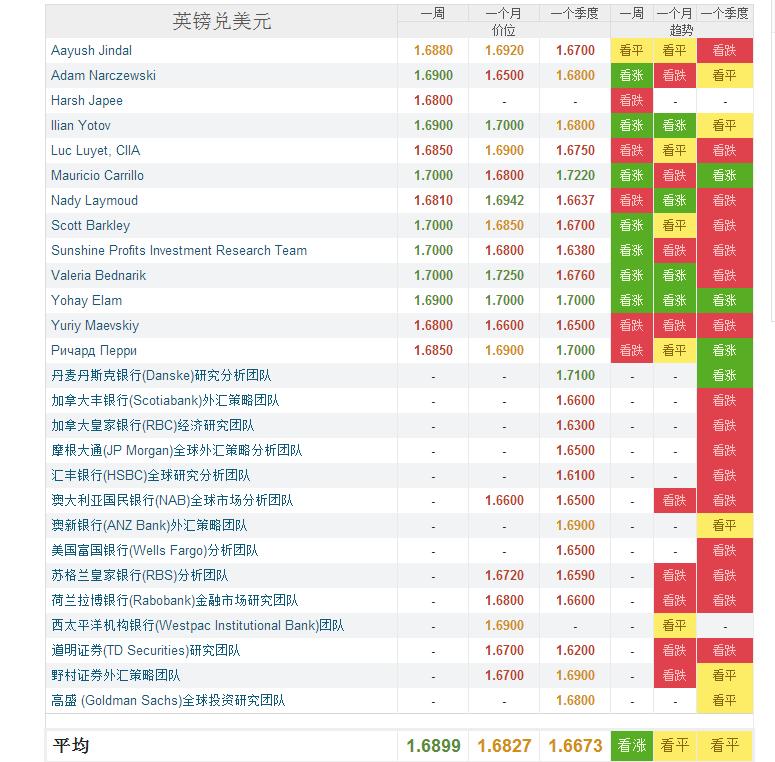The width and height of the screenshot is (775, 762).
Task: Select the JP Morgan forex strategy team
Action: (176, 450)
